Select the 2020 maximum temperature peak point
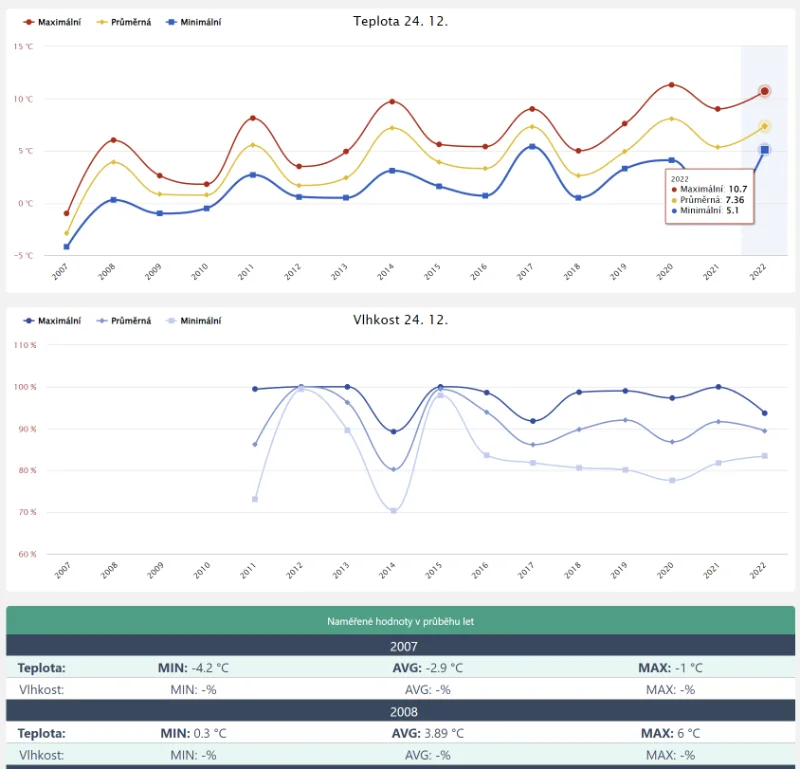The image size is (800, 769). (671, 85)
